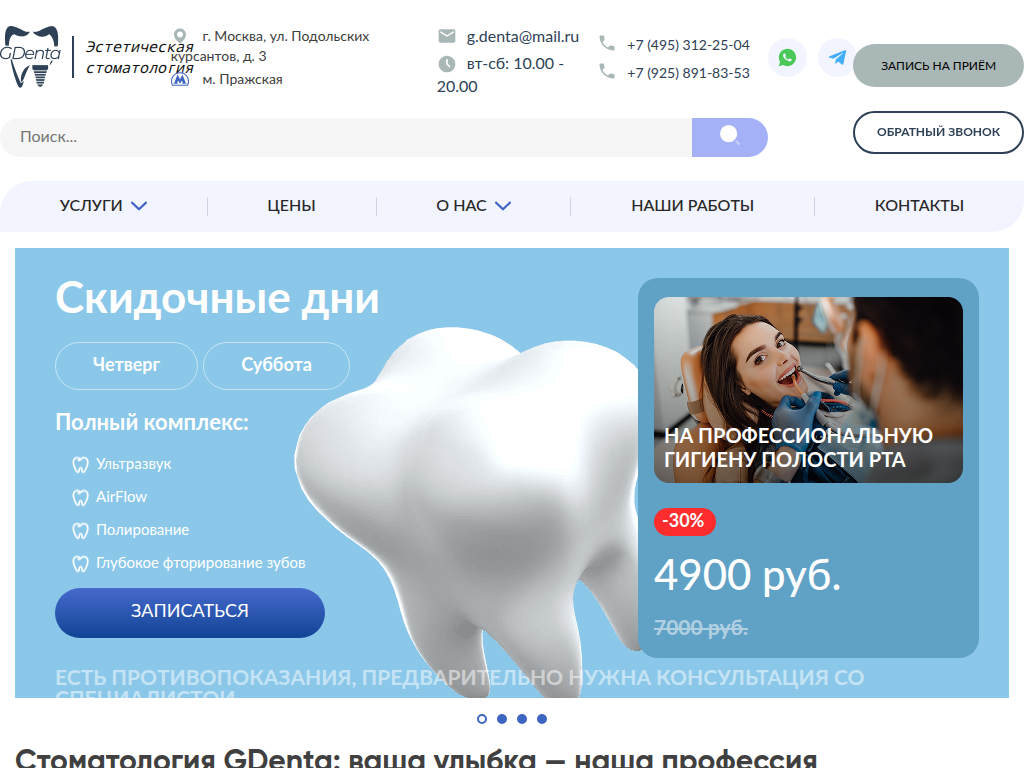This screenshot has height=768, width=1024.
Task: Click the ОБРАТНЫЙ ЗВОНОК button
Action: (937, 132)
